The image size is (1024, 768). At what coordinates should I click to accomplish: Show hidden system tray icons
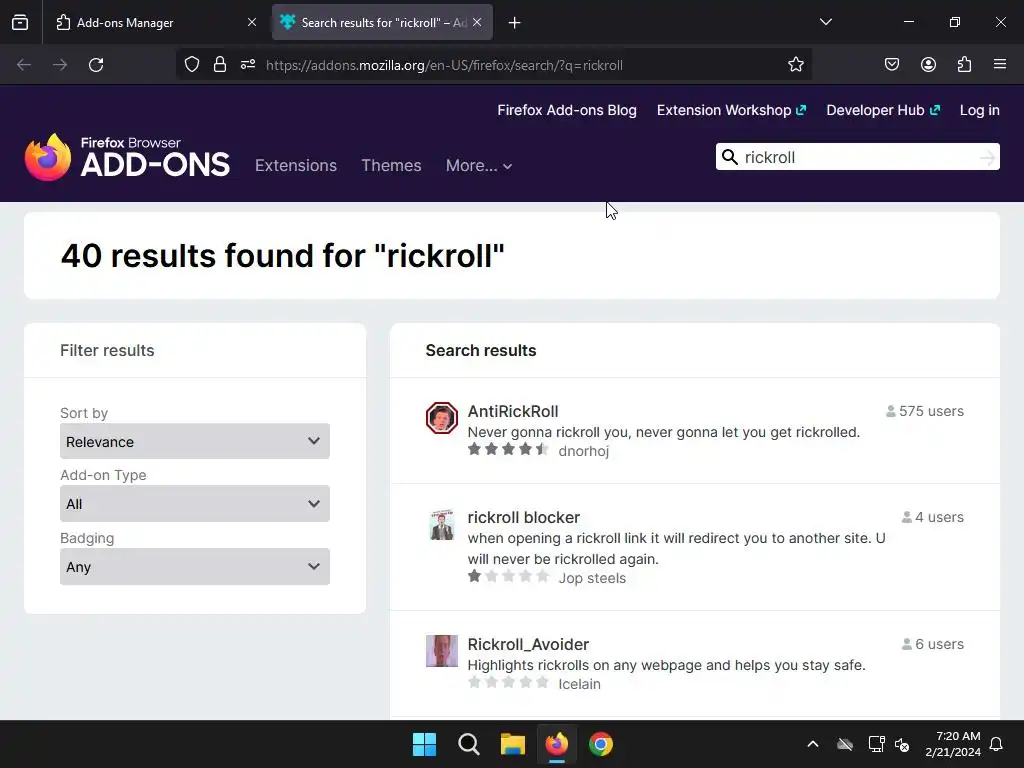click(813, 744)
